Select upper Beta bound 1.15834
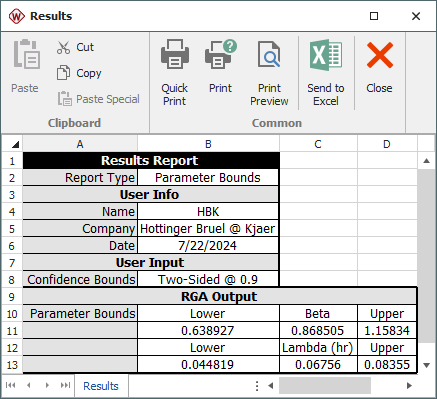The height and width of the screenshot is (399, 437). click(x=387, y=331)
